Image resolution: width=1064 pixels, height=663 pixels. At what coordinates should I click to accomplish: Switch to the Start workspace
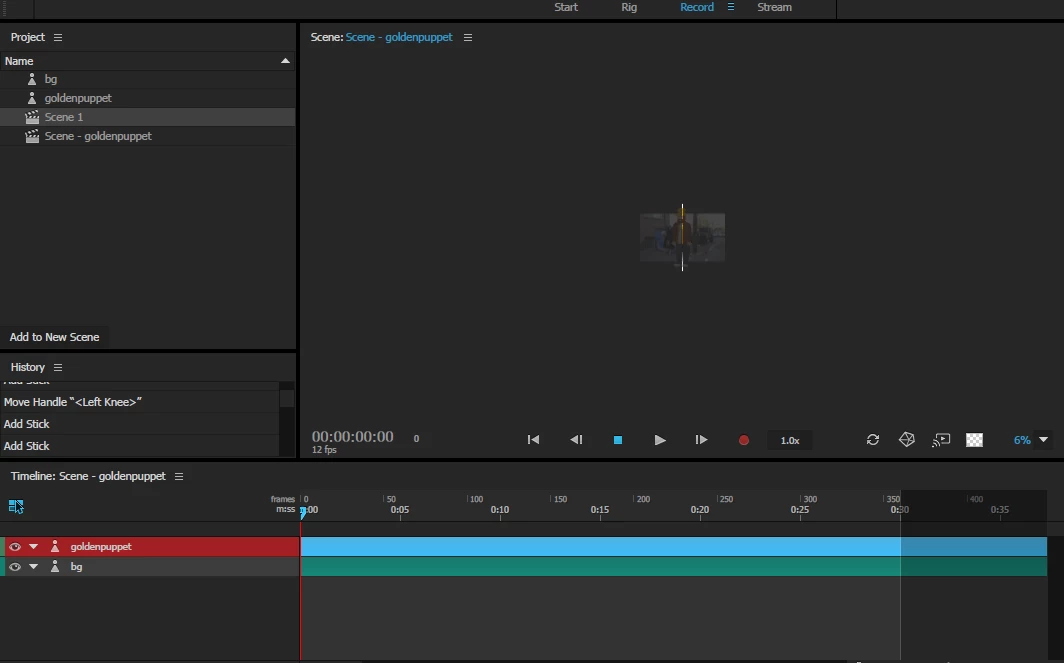coord(566,7)
